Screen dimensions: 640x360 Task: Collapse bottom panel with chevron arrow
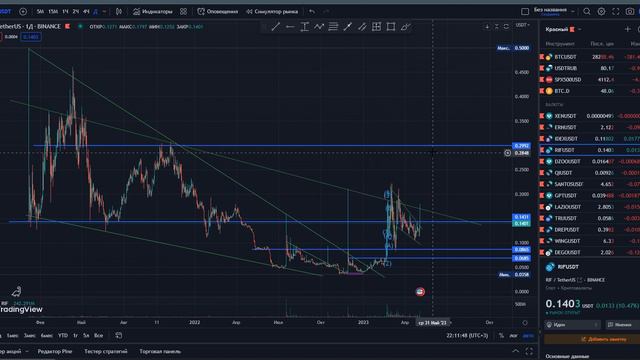point(516,351)
